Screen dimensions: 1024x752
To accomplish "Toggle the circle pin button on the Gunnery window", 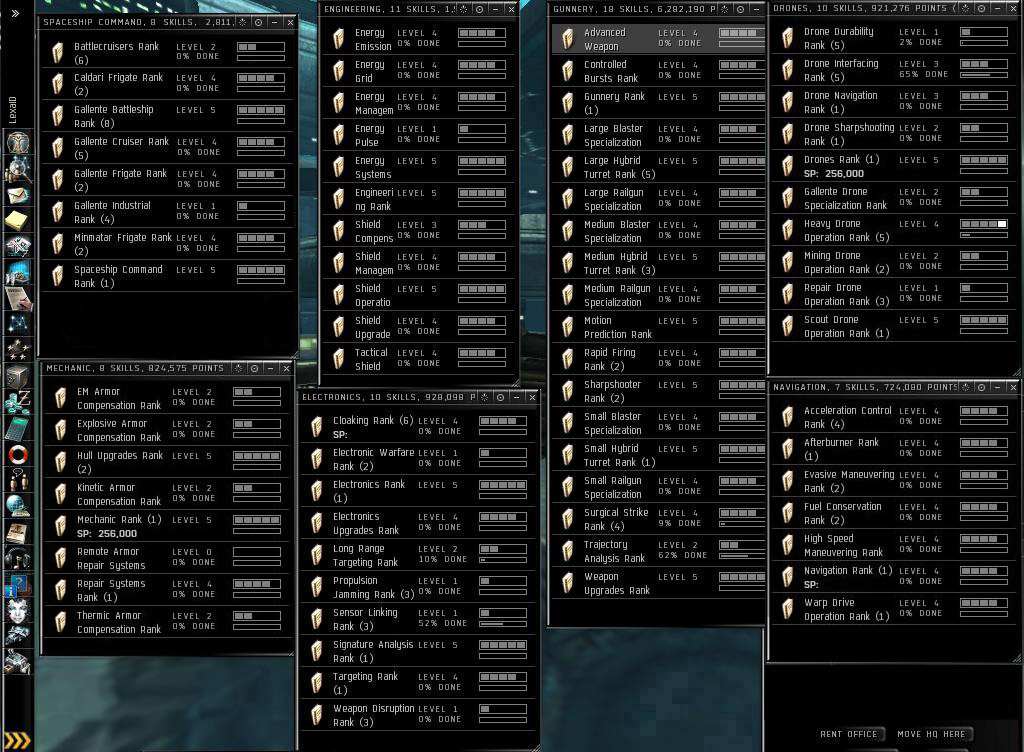I will click(741, 9).
